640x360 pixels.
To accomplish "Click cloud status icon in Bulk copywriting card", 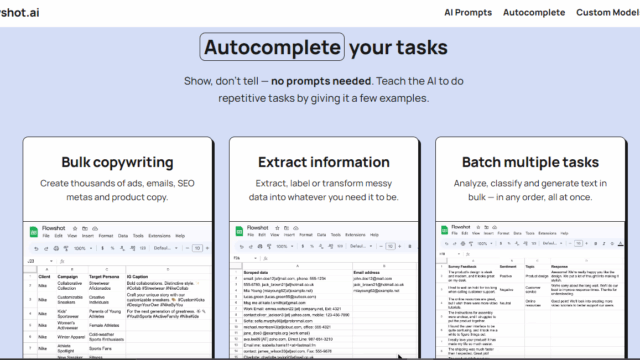I will pyautogui.click(x=95, y=229).
